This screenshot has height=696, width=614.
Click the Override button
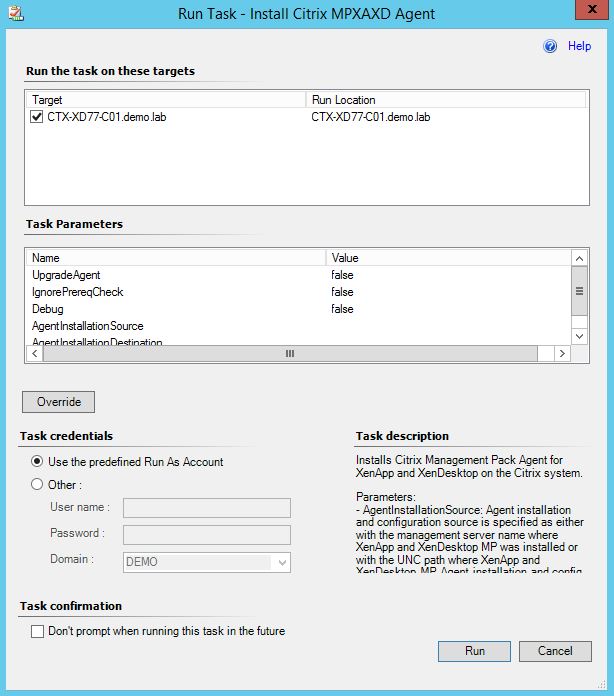[x=58, y=402]
